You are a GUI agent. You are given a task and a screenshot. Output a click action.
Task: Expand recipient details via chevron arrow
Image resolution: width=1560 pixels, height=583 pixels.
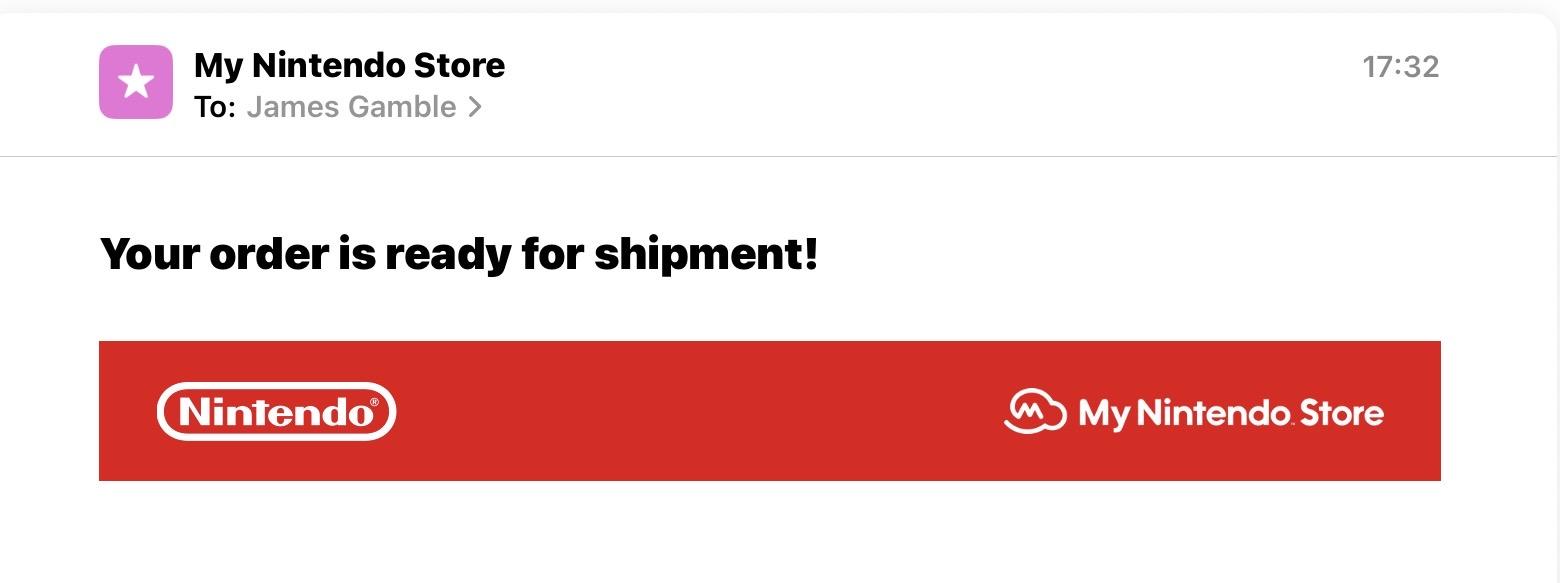point(476,107)
